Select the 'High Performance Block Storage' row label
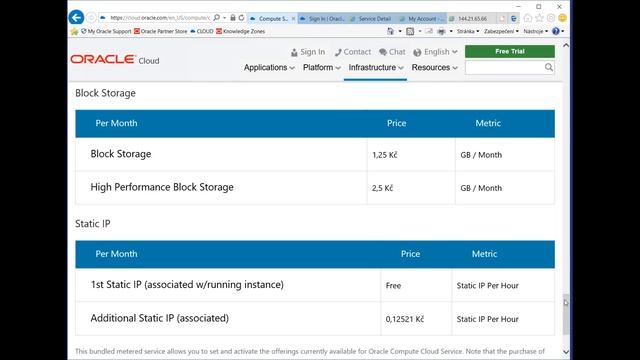The width and height of the screenshot is (640, 360). [x=162, y=187]
